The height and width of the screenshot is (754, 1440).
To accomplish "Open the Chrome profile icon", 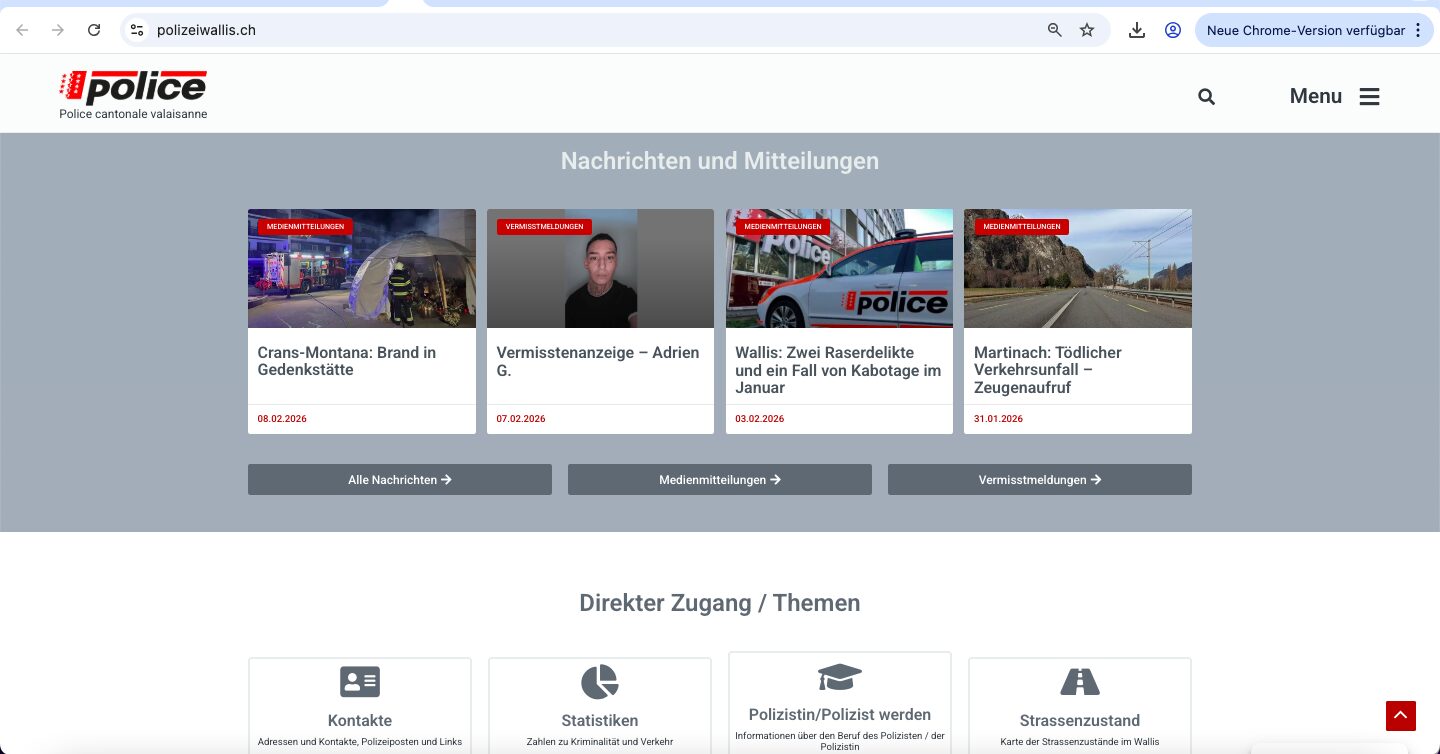I will [x=1173, y=30].
